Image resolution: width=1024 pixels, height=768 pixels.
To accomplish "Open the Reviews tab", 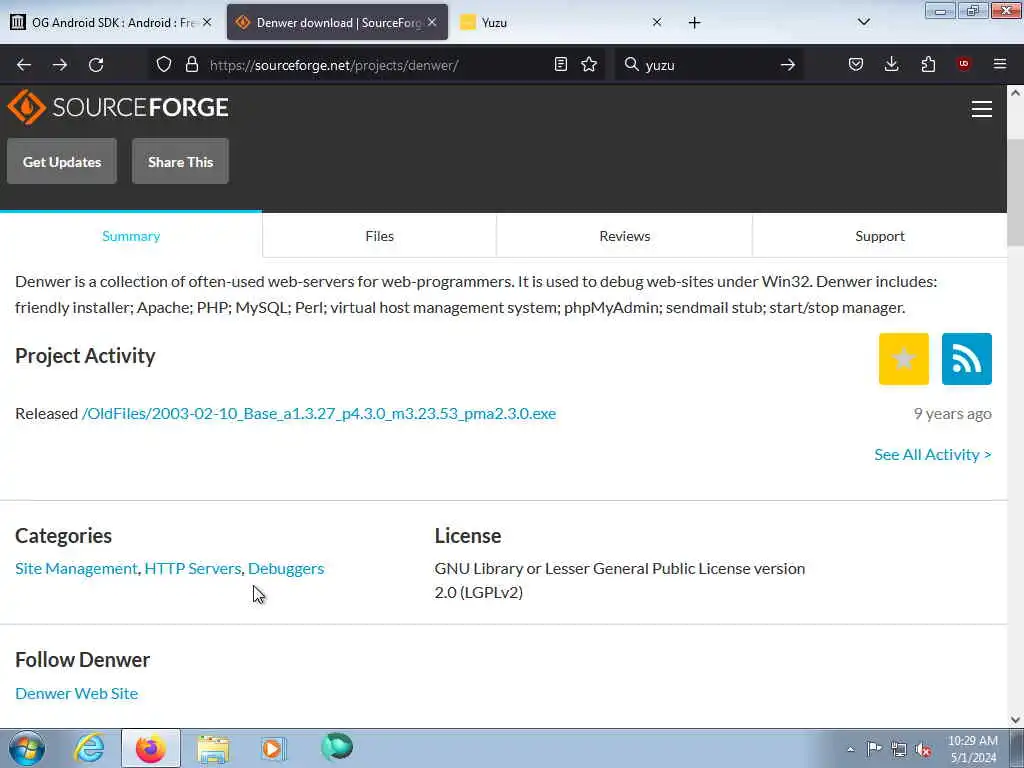I will [624, 236].
